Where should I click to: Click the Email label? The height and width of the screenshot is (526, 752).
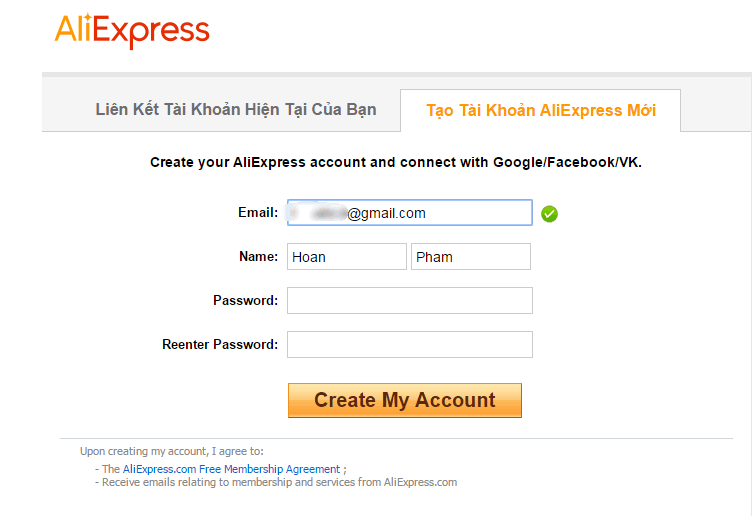[258, 213]
